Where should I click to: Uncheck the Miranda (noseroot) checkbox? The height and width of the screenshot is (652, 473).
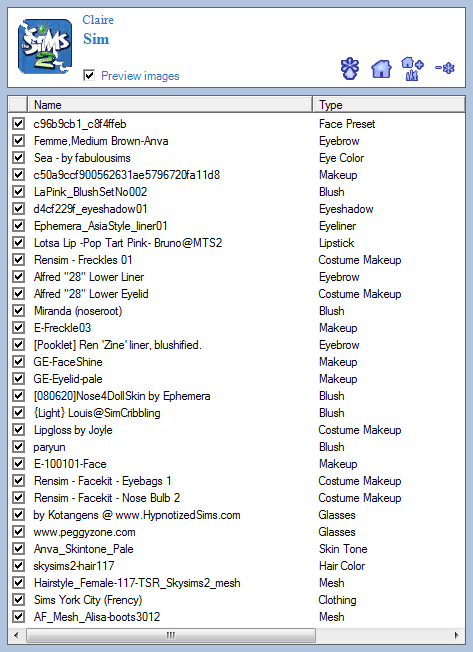click(x=18, y=311)
